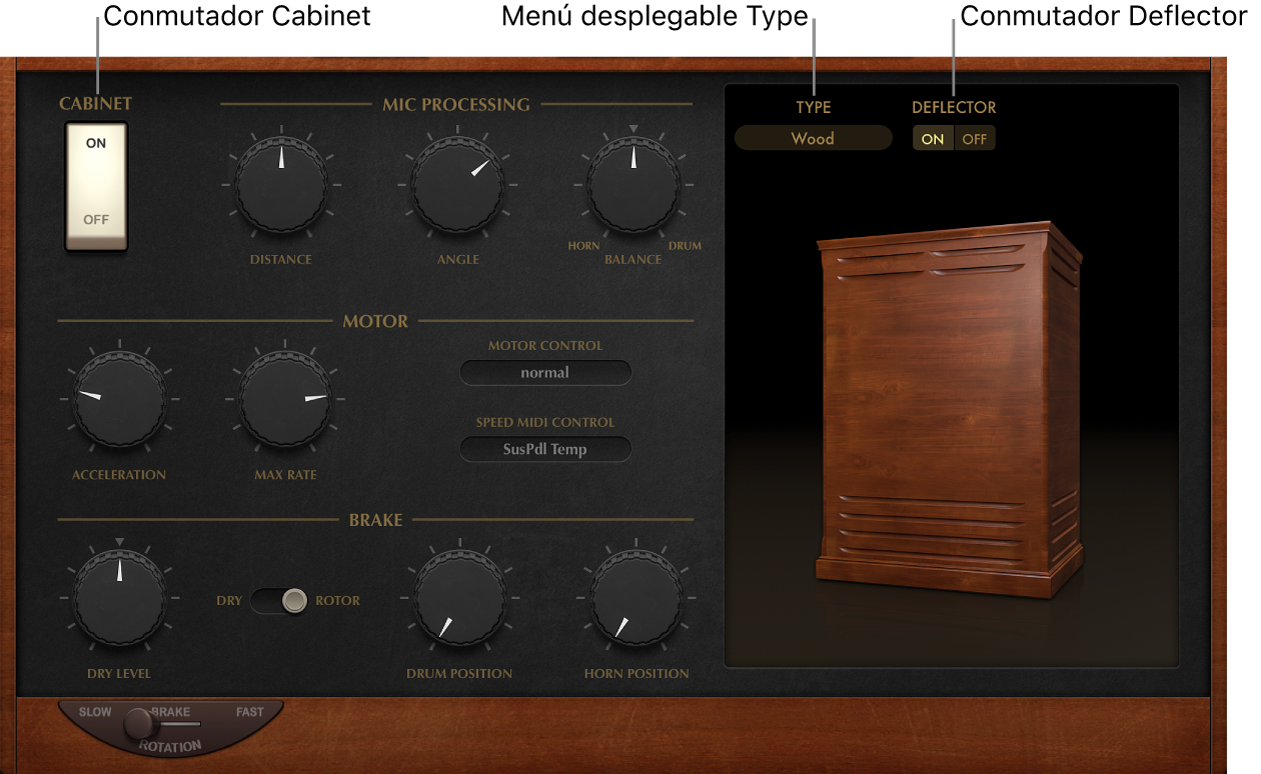Click the Rotation slider handle

[139, 723]
